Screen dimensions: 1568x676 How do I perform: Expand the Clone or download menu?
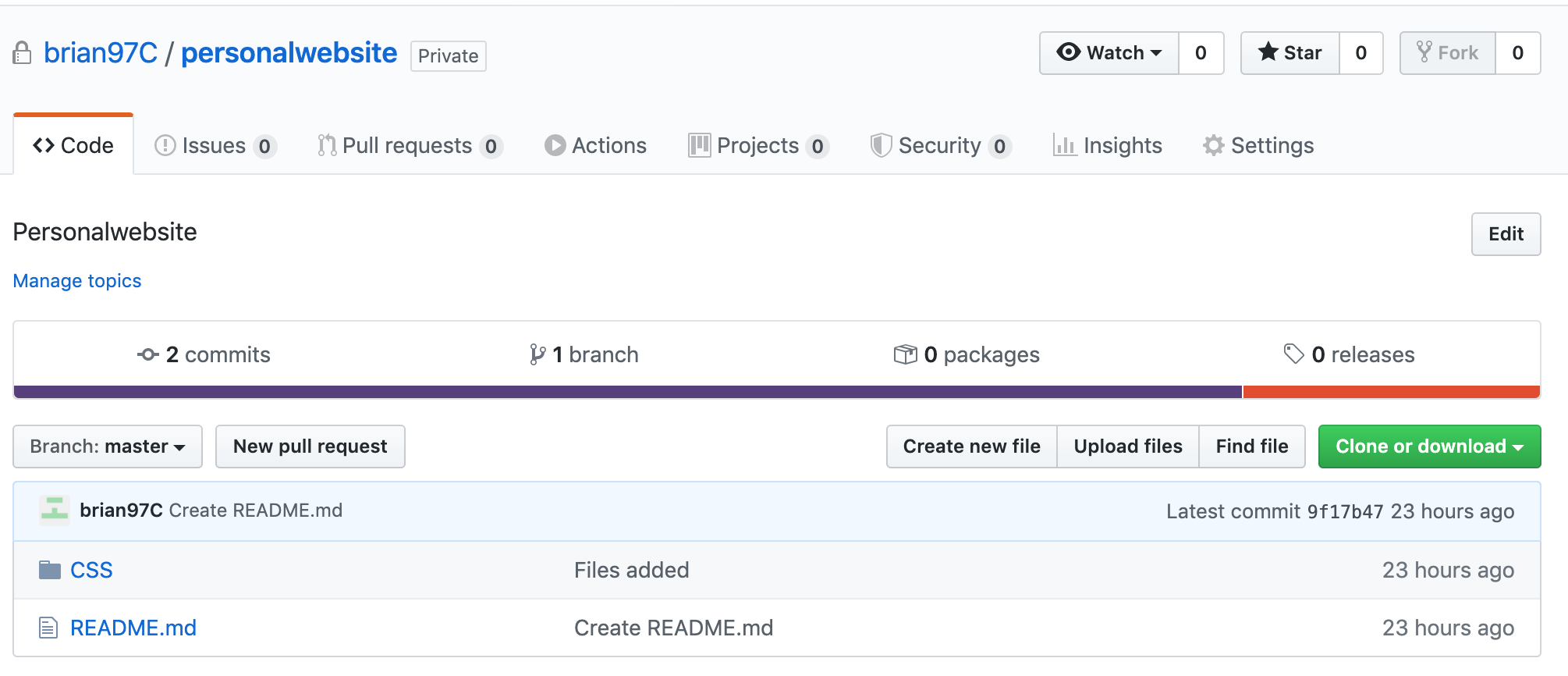1429,447
